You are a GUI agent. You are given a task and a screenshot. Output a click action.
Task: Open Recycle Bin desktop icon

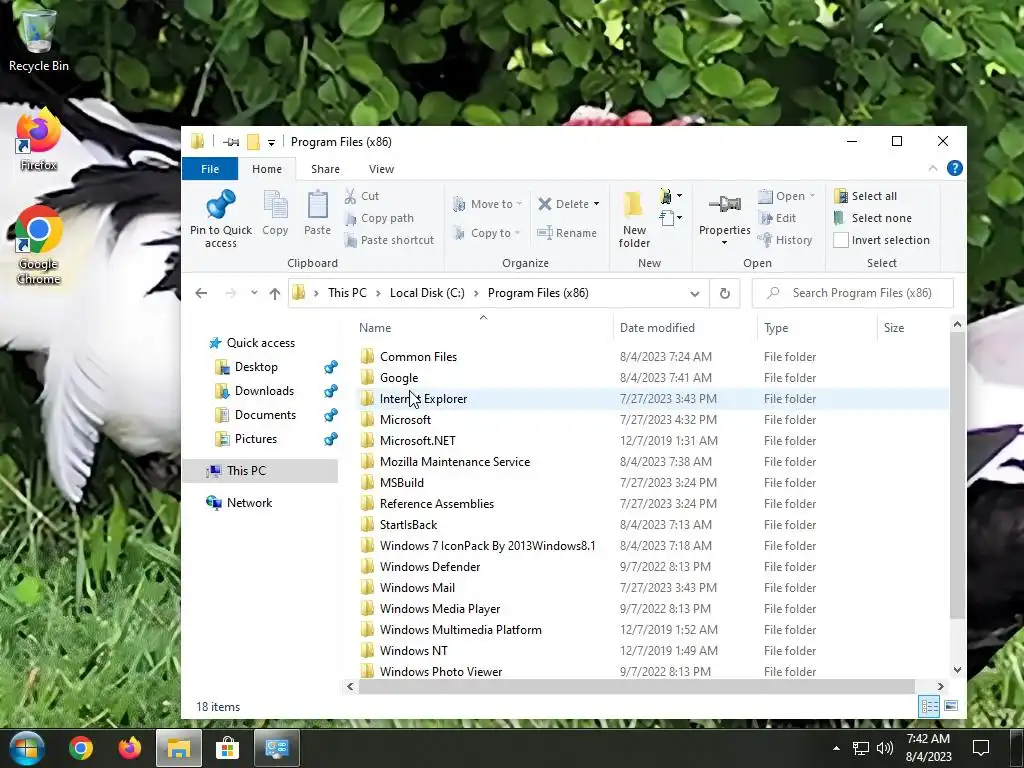39,39
